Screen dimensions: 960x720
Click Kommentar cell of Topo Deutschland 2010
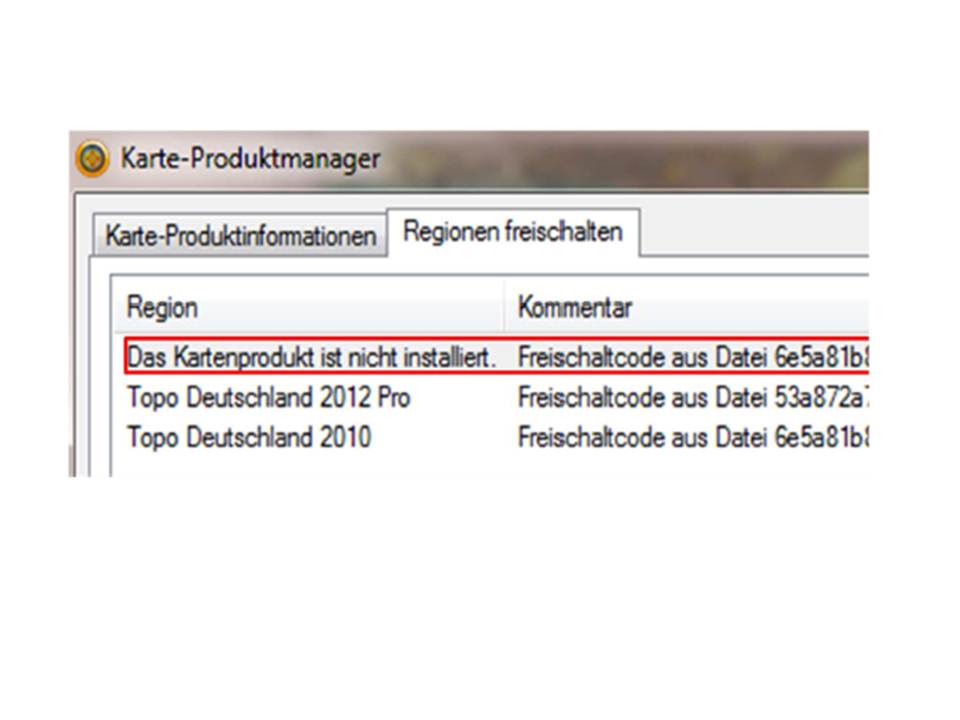point(693,438)
